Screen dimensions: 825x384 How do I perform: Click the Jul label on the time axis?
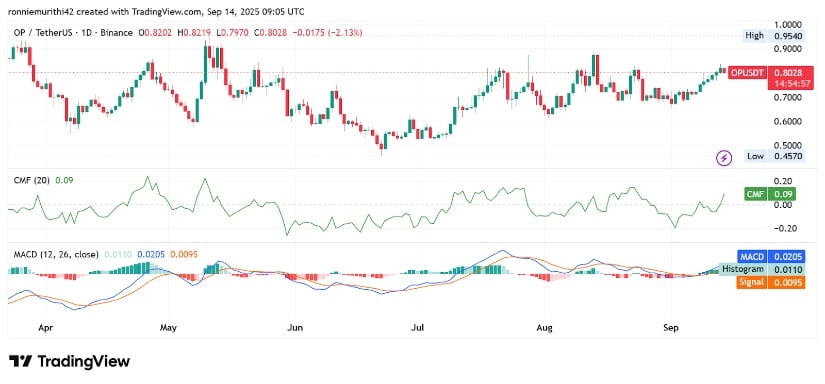pos(418,328)
